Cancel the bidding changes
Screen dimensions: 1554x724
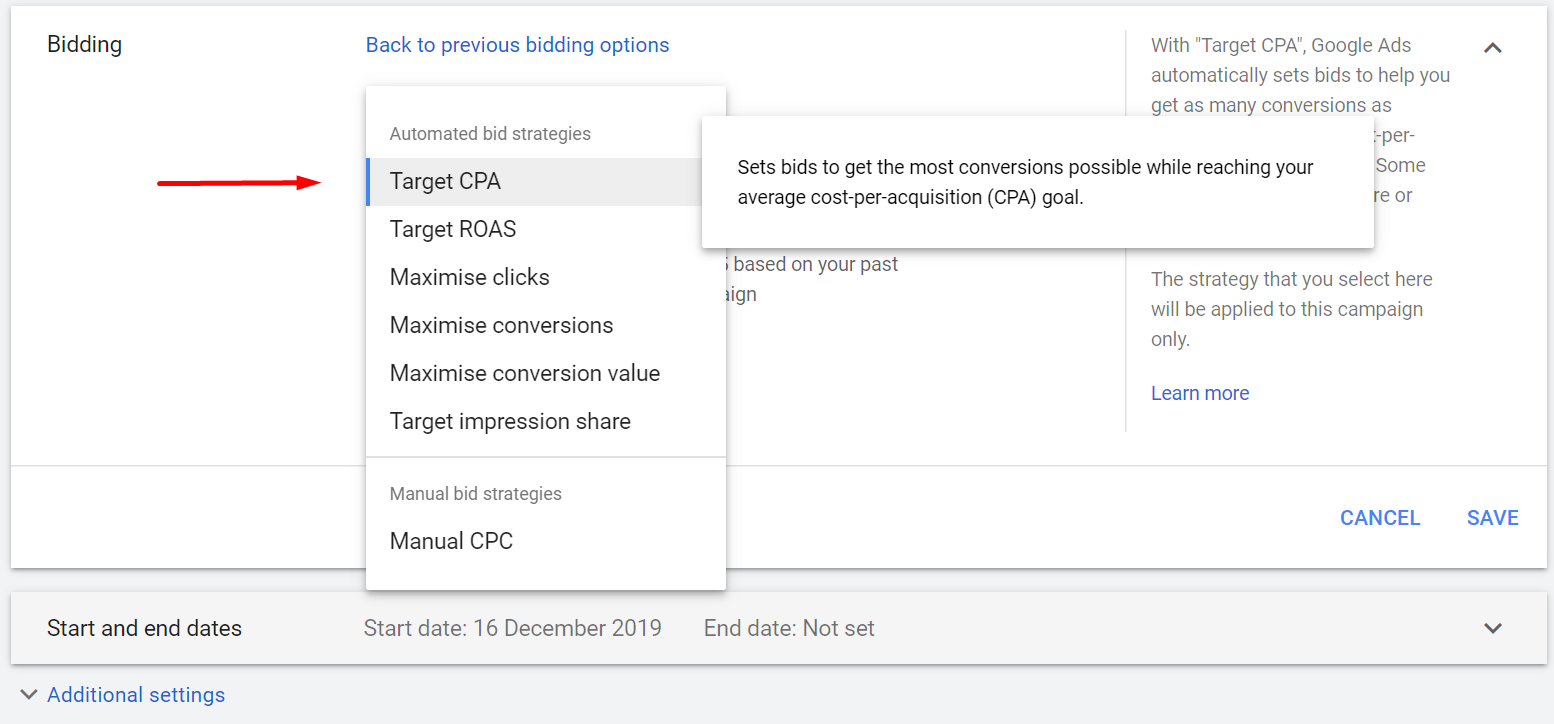tap(1380, 517)
